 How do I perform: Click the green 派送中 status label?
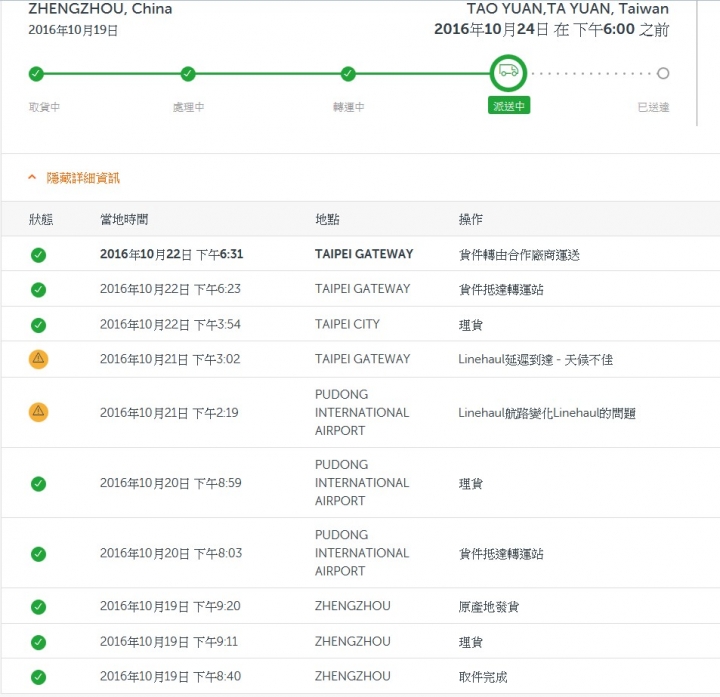509,105
